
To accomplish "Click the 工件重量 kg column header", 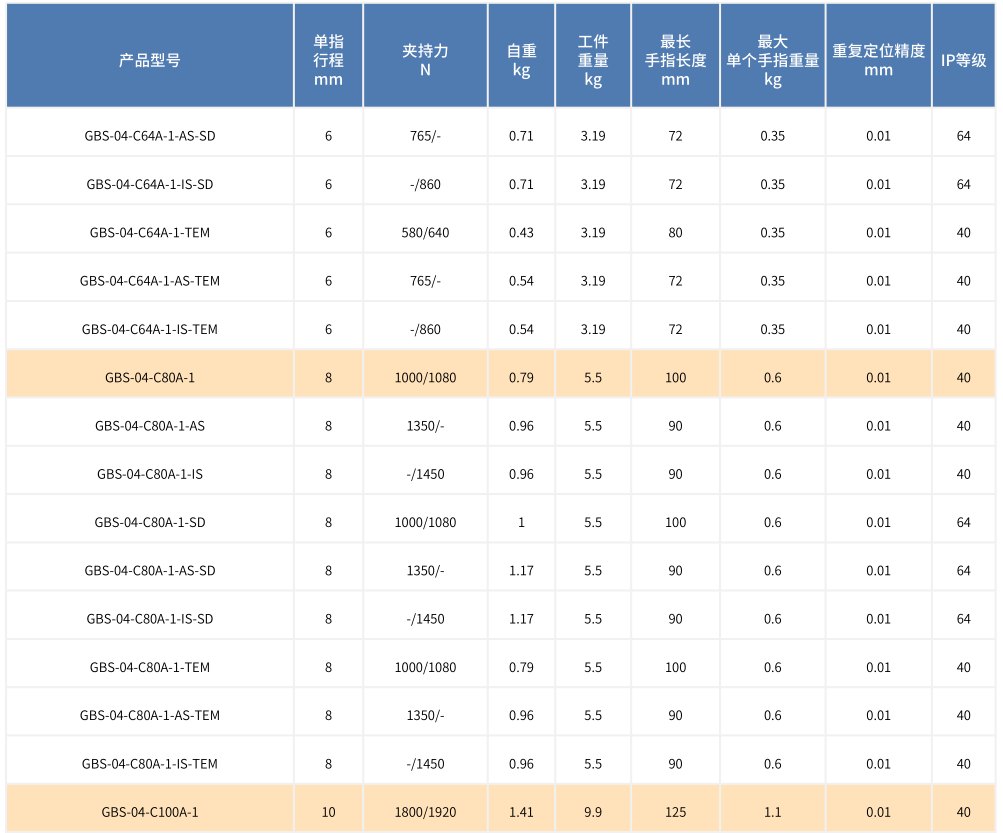I will tap(593, 60).
